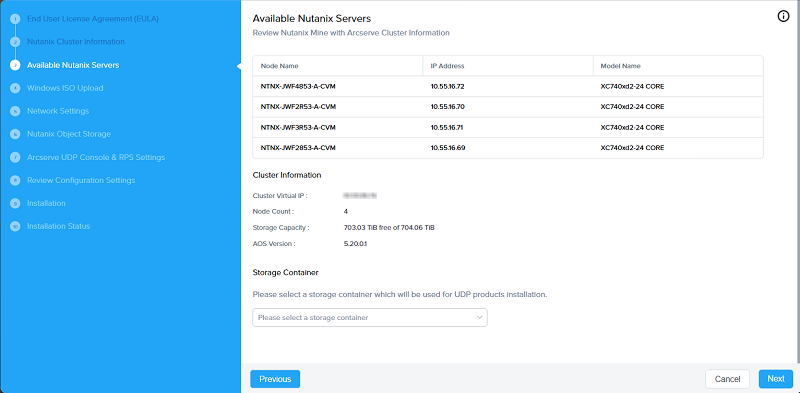The image size is (800, 393).
Task: Select row NTNX-JWF4853-A-CVM in table
Action: pyautogui.click(x=508, y=86)
